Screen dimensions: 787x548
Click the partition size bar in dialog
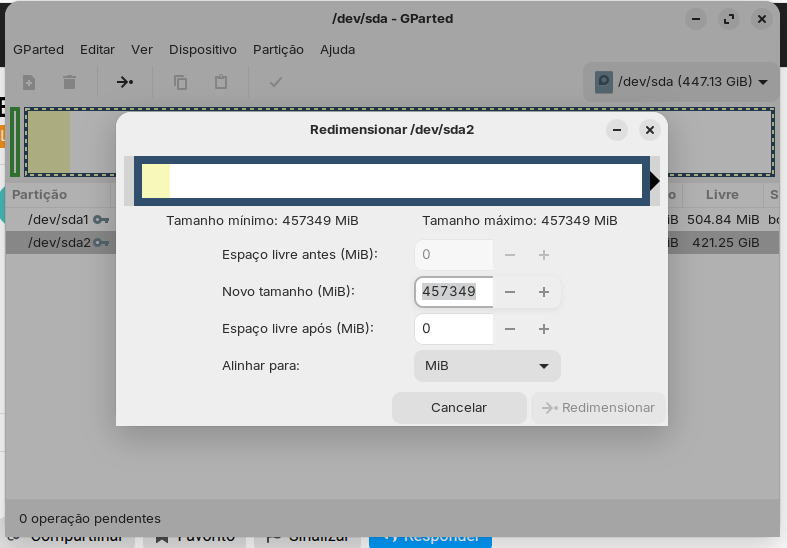[392, 181]
